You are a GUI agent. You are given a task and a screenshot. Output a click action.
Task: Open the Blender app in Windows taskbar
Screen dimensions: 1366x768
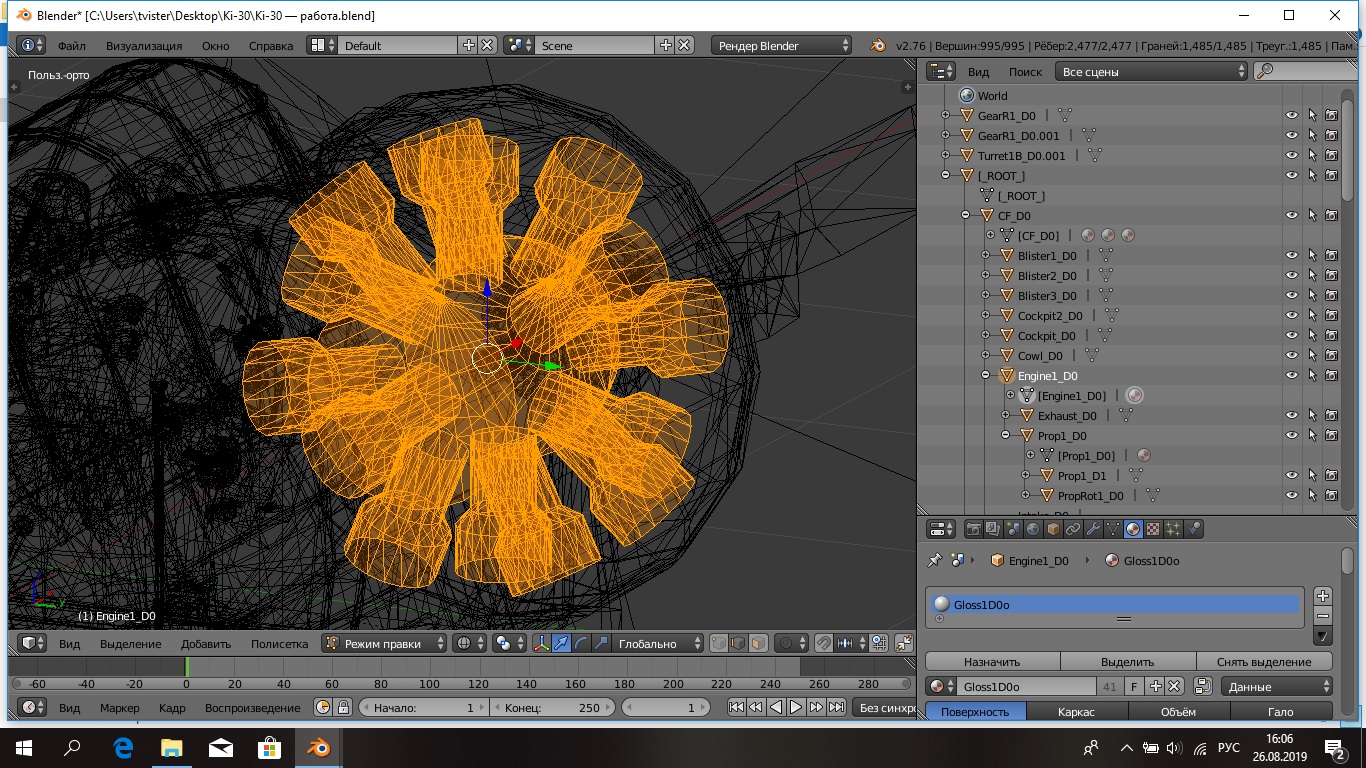(319, 747)
